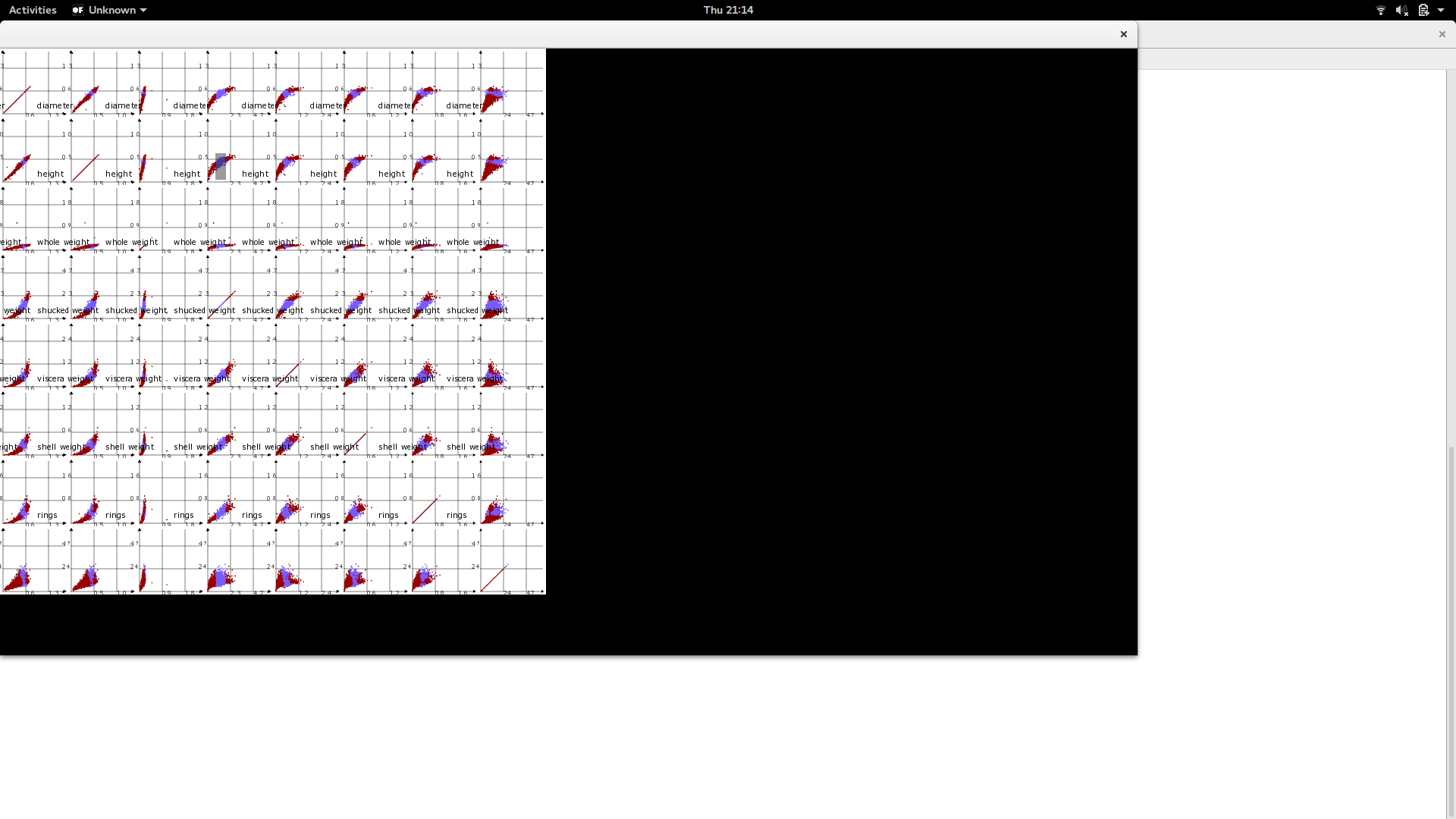The image size is (1456, 819).
Task: Select the diagonal line plot in diameter row
Action: click(17, 99)
